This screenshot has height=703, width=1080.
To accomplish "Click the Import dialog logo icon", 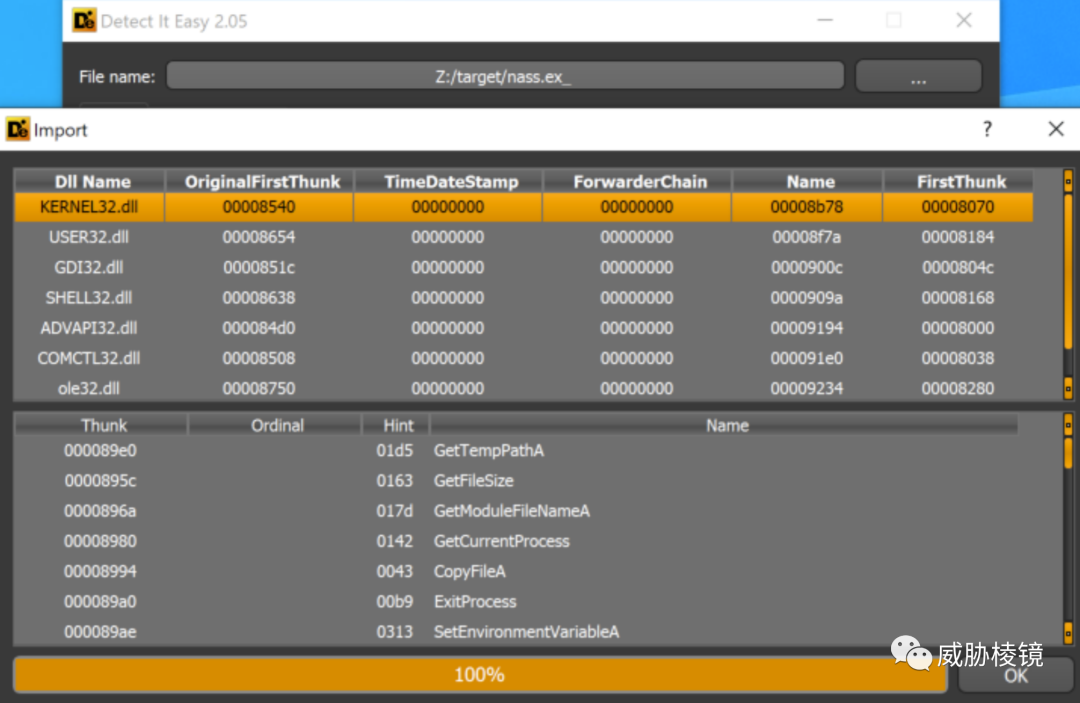I will (18, 129).
